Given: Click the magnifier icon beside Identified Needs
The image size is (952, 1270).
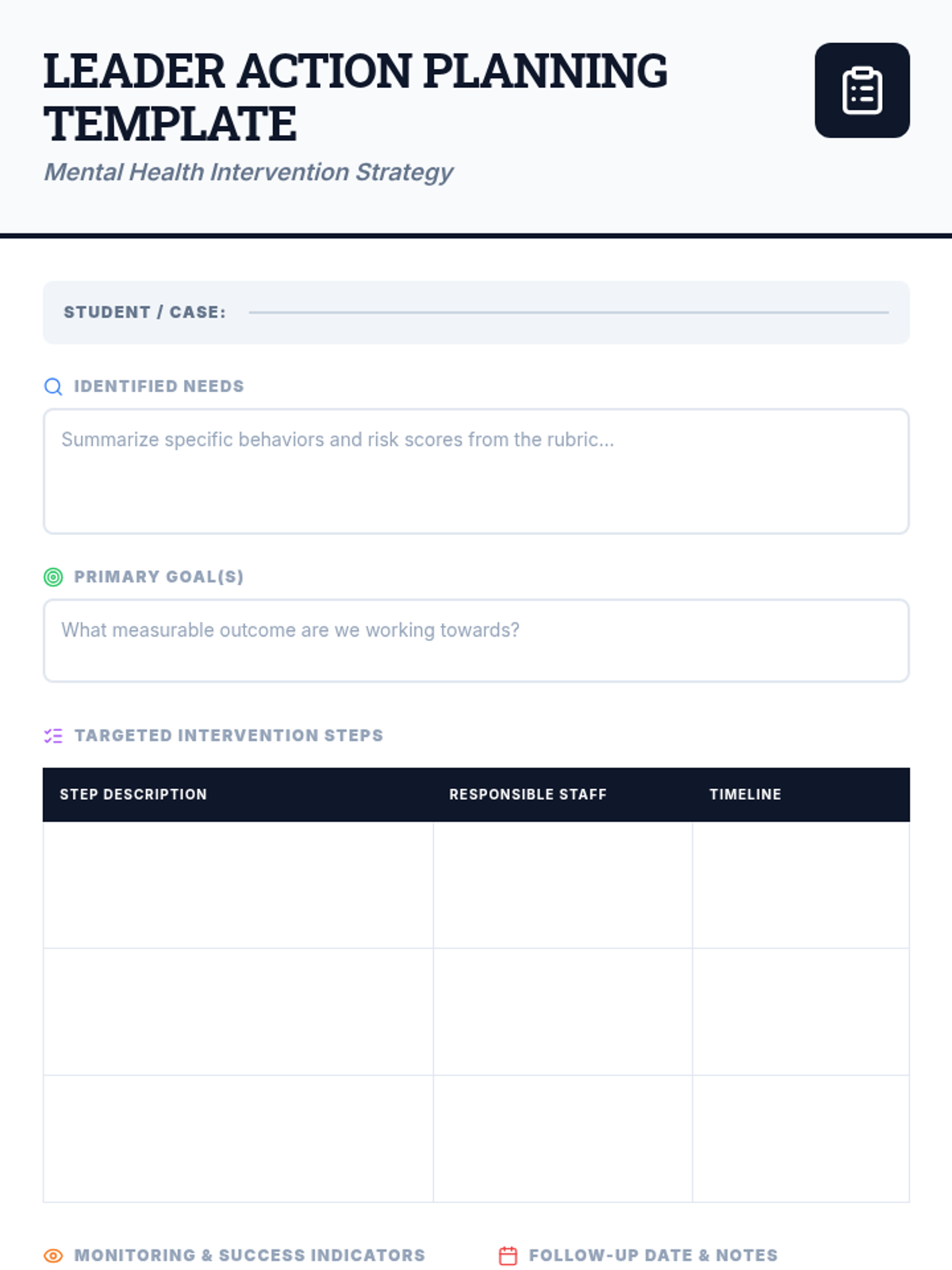Looking at the screenshot, I should [x=53, y=387].
